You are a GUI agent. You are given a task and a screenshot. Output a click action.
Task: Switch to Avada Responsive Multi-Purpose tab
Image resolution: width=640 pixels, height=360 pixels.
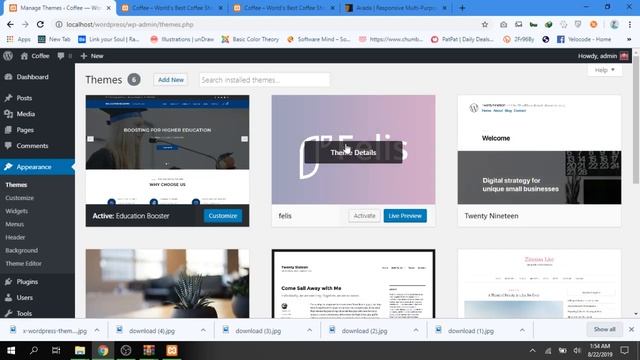coord(396,8)
